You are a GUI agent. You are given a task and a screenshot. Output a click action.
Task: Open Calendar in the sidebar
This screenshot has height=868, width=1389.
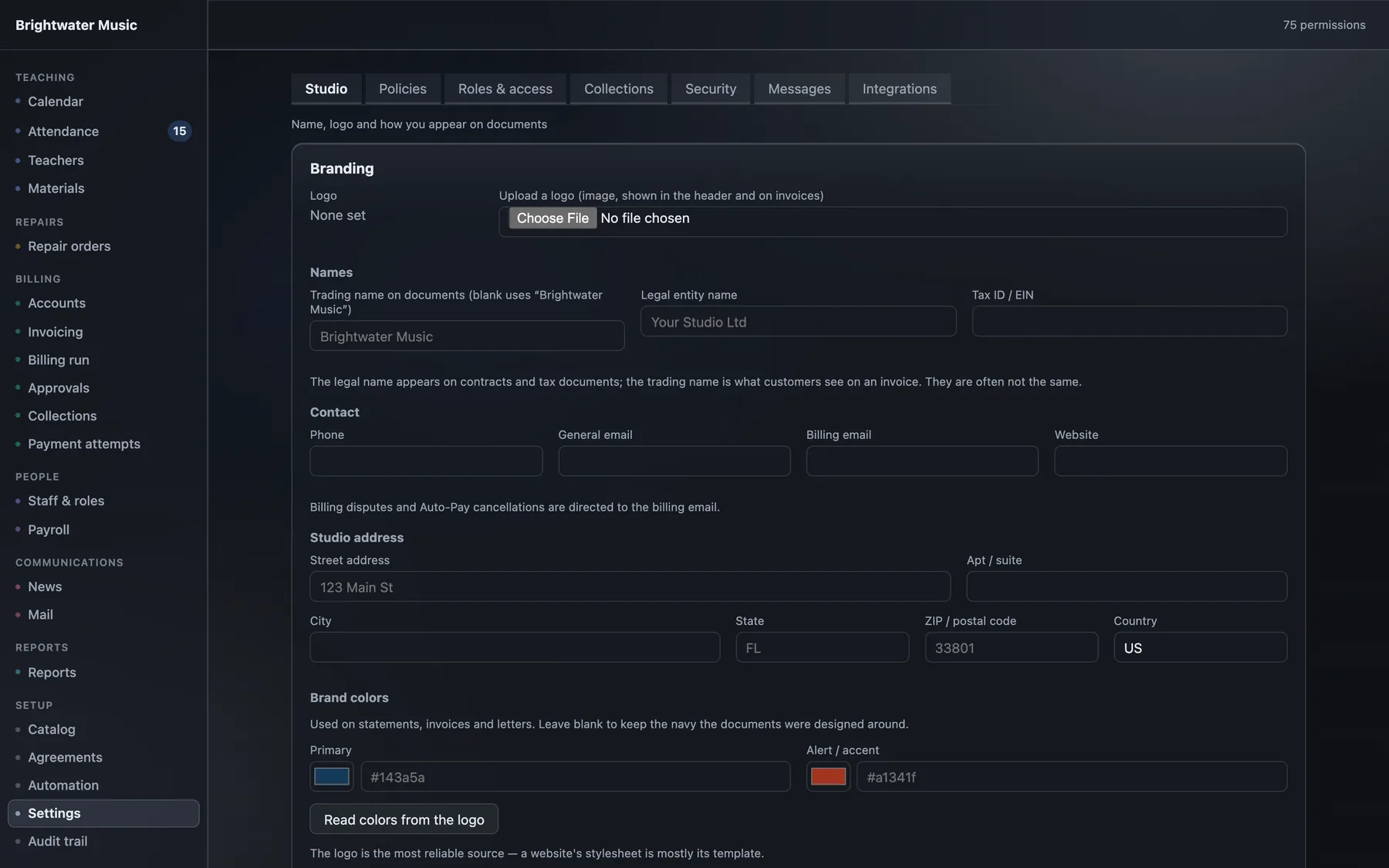pyautogui.click(x=56, y=101)
